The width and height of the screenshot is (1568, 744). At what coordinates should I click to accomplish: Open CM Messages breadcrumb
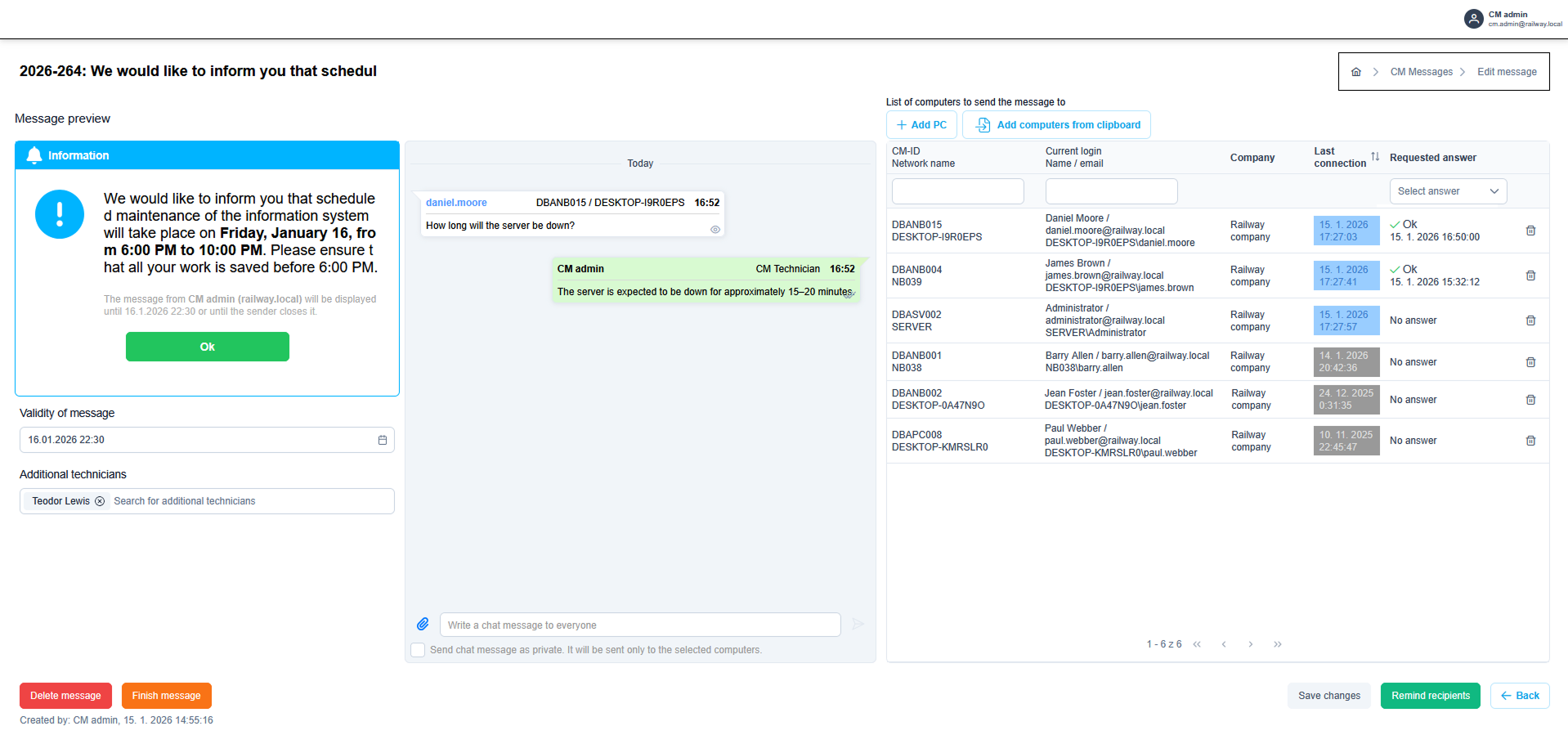click(1422, 72)
